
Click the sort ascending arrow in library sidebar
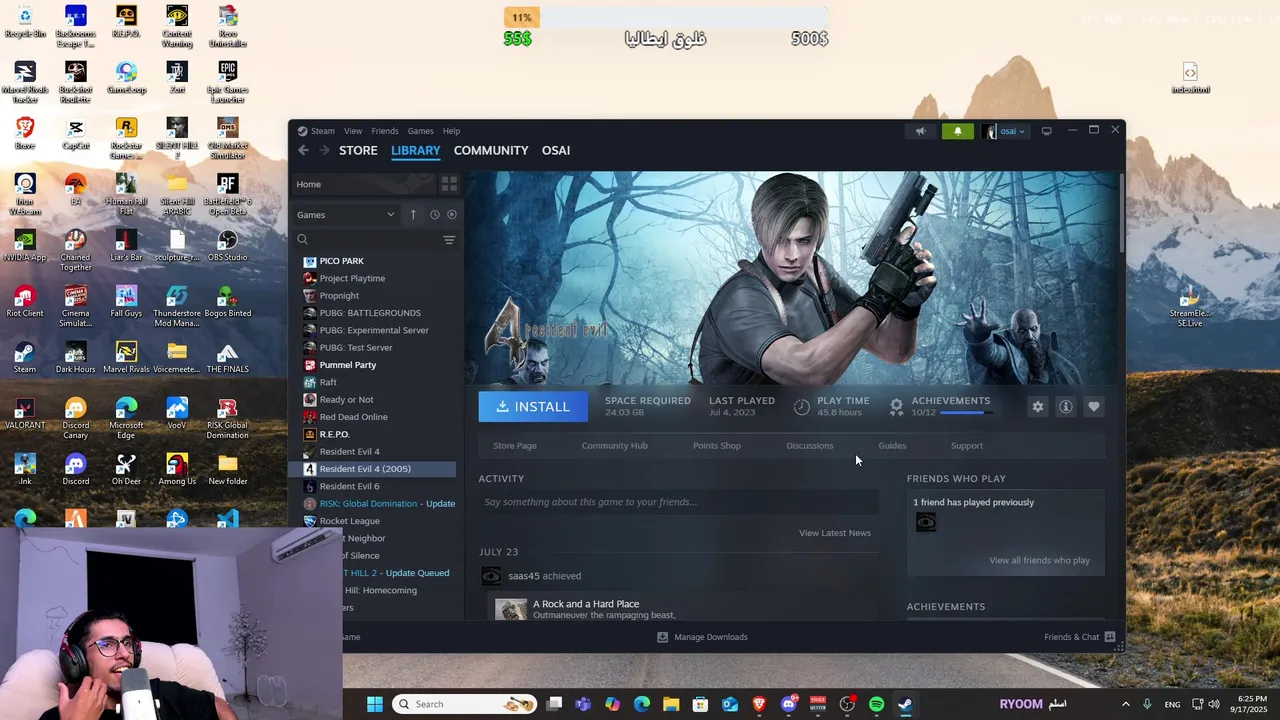[x=413, y=215]
